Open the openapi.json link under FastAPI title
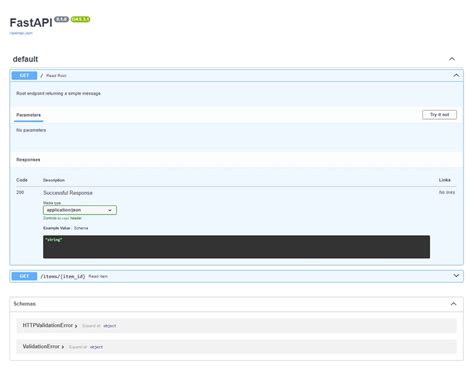The width and height of the screenshot is (474, 371). (21, 33)
